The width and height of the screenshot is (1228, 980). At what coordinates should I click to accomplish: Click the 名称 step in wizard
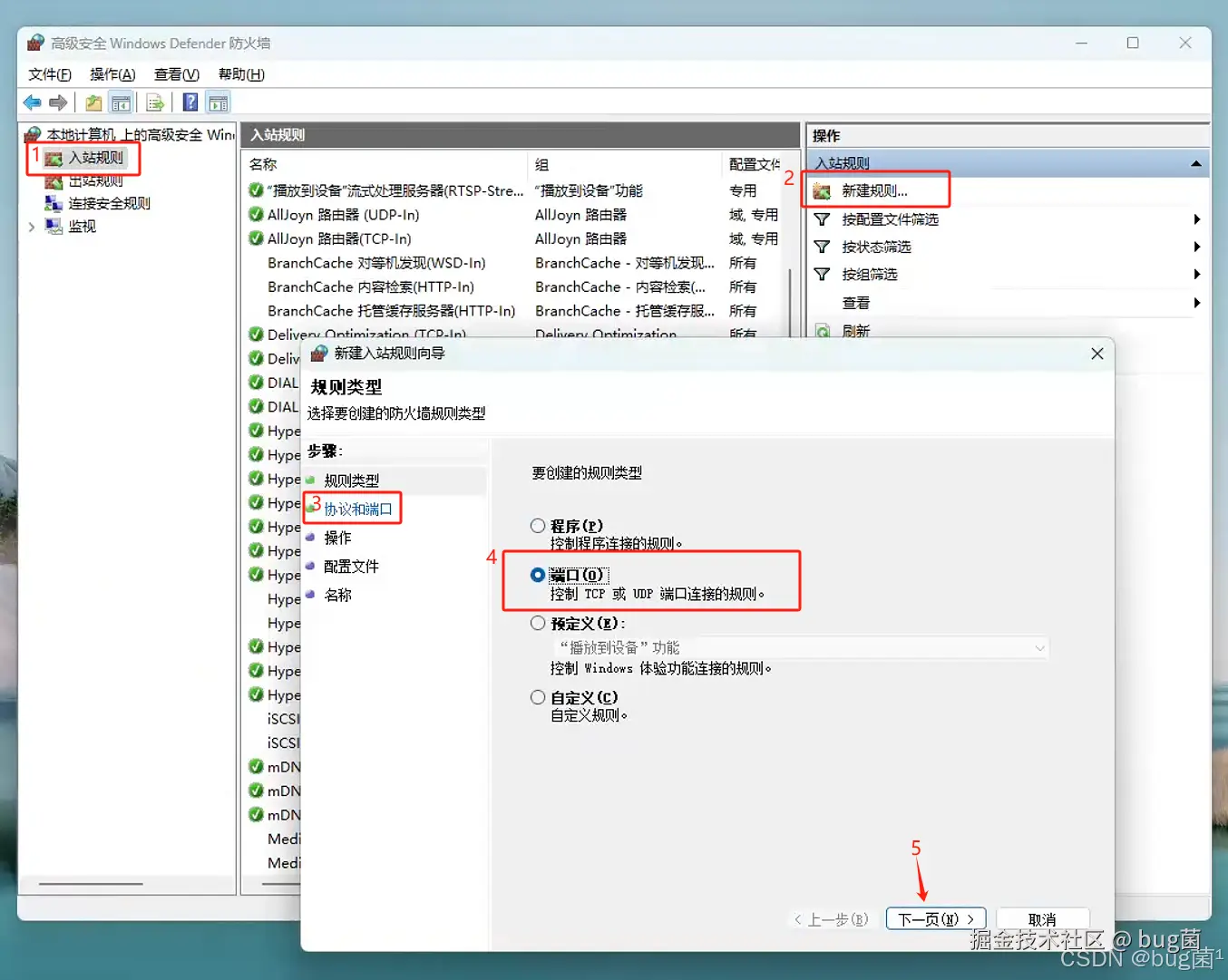(337, 596)
